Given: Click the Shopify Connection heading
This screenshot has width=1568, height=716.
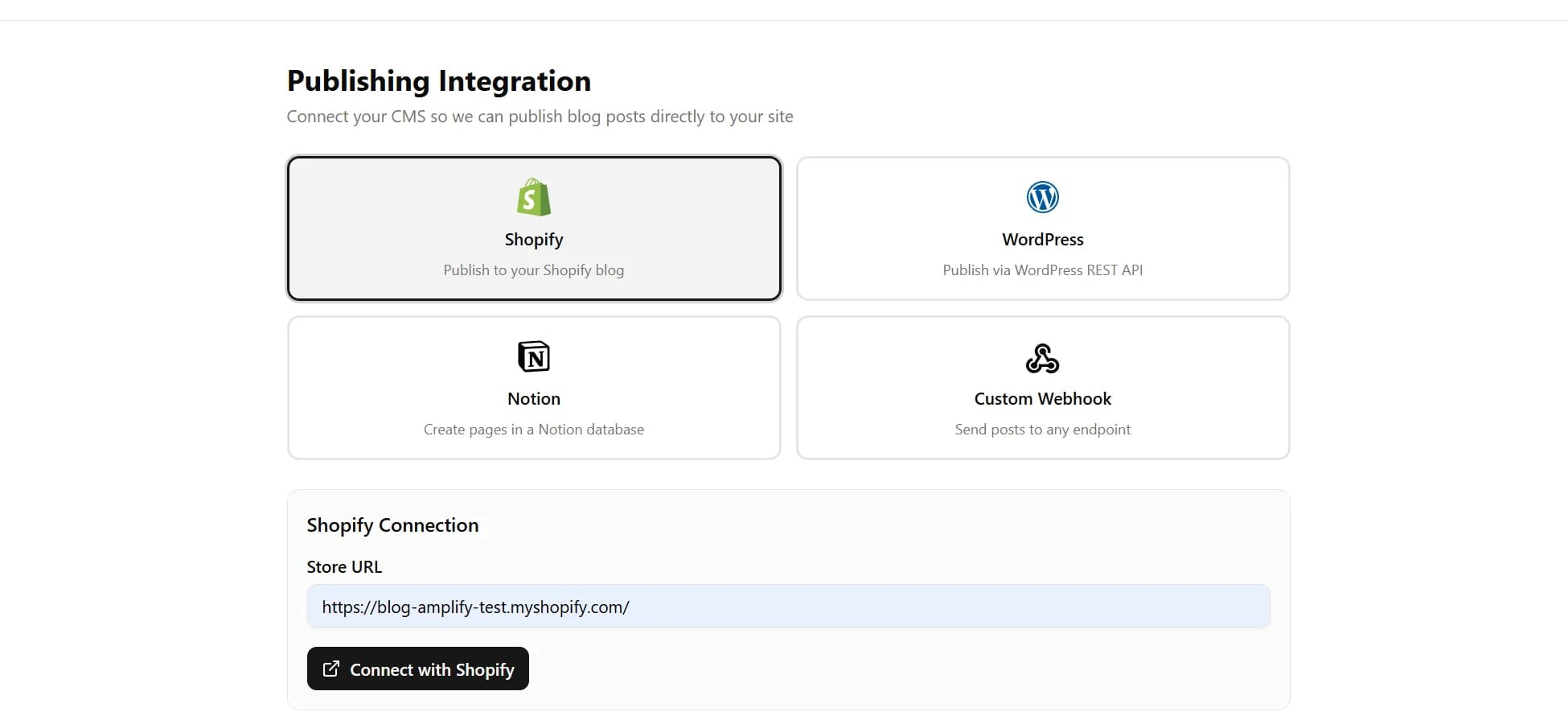Looking at the screenshot, I should 392,525.
